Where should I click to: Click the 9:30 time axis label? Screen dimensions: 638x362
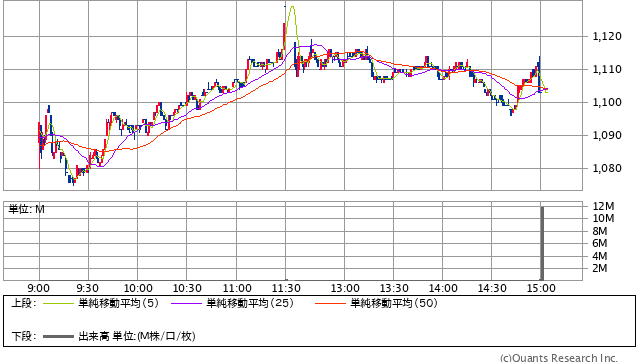(87, 288)
